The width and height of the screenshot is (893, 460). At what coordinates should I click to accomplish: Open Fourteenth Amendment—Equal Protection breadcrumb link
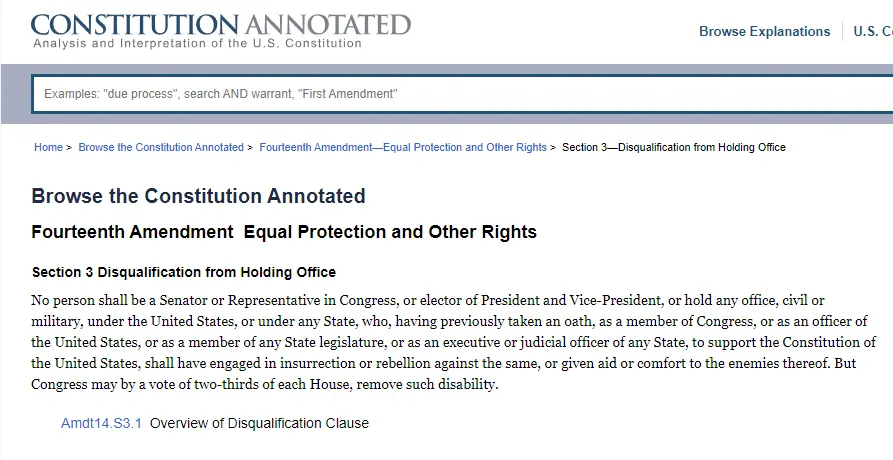pyautogui.click(x=403, y=147)
